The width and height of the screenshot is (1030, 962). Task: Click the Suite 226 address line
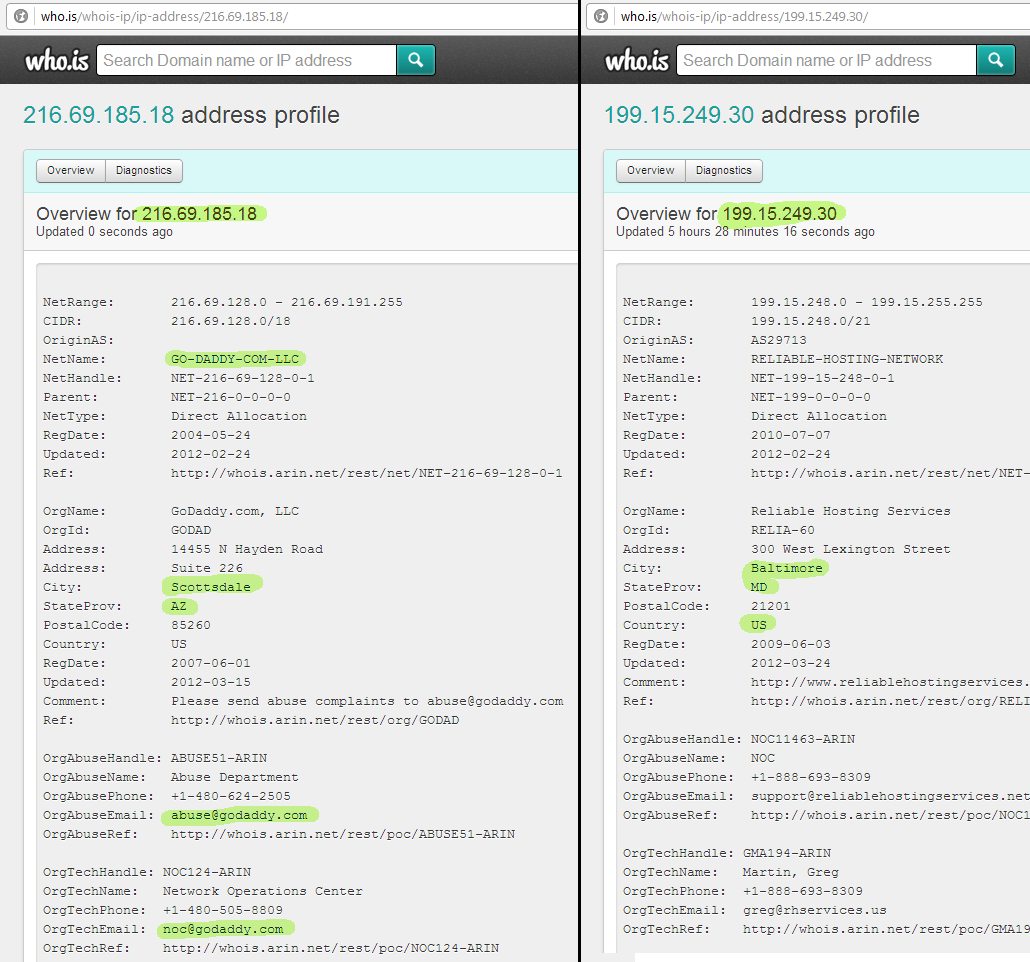(x=207, y=568)
